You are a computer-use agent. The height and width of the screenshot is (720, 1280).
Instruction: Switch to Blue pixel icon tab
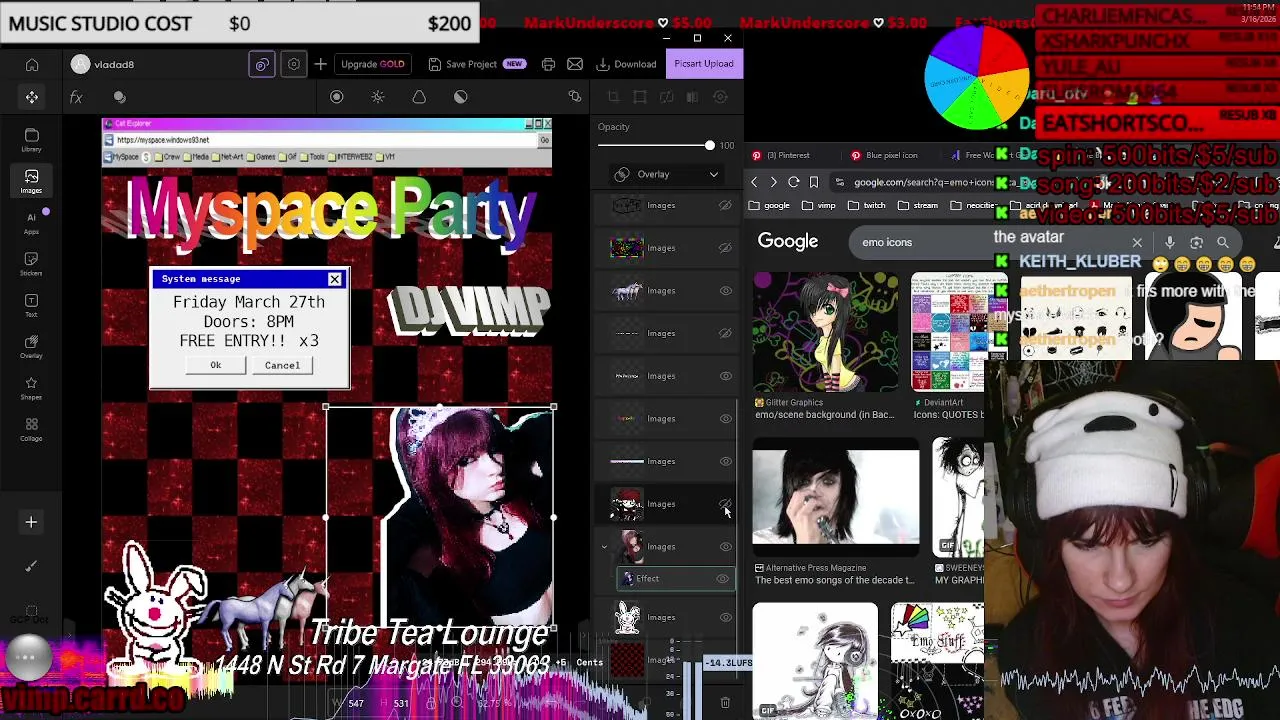tap(892, 155)
